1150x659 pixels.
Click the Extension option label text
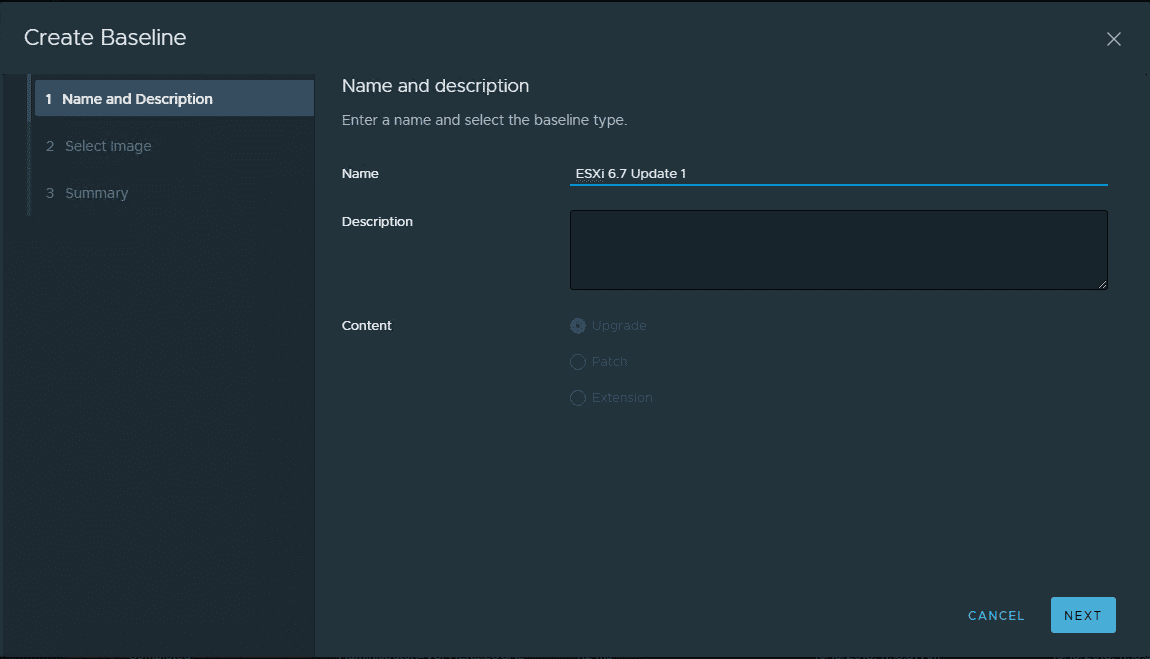[x=622, y=398]
